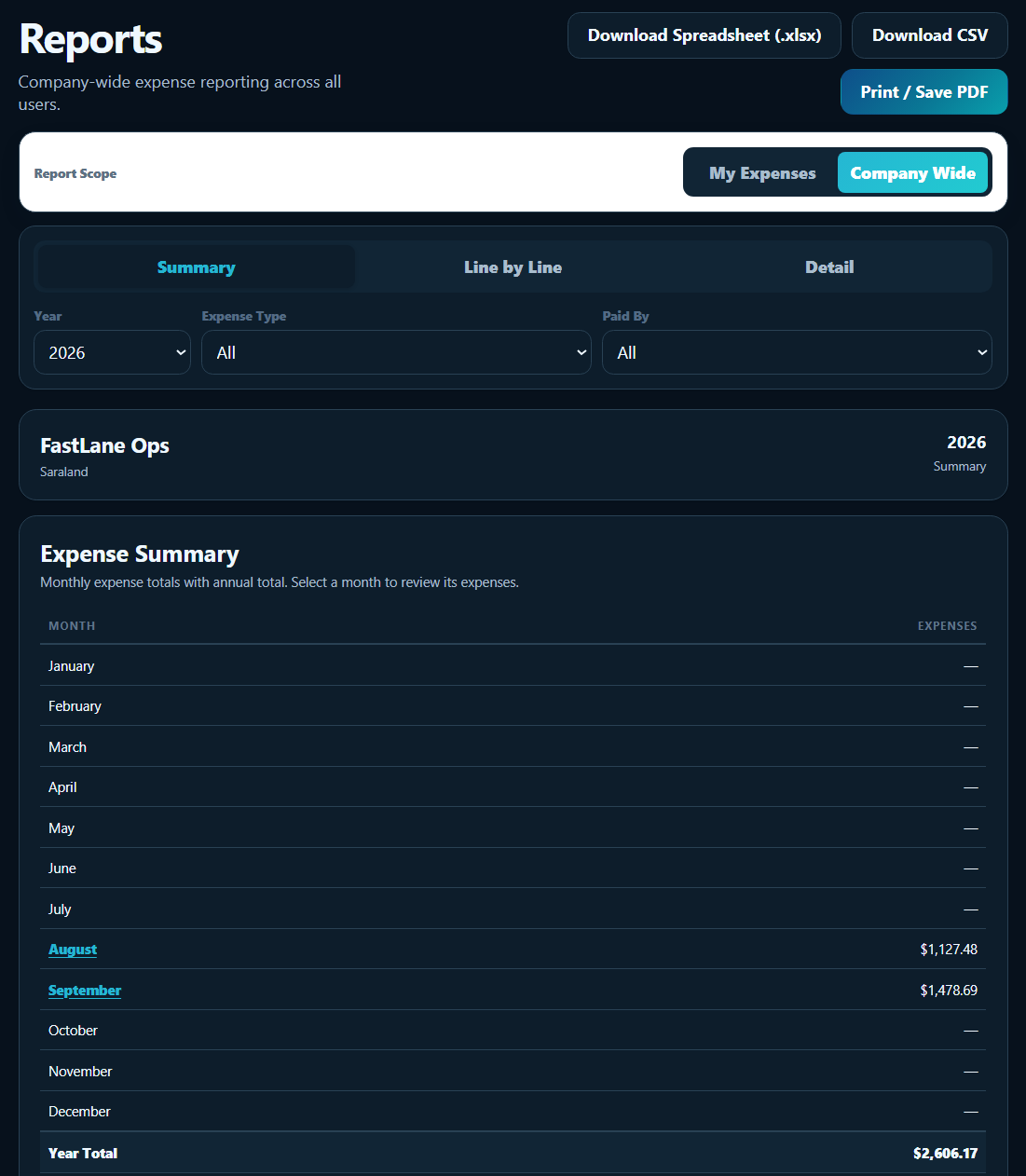Click the 2026 year label in the company card
Screen dimensions: 1026x1176
click(966, 443)
